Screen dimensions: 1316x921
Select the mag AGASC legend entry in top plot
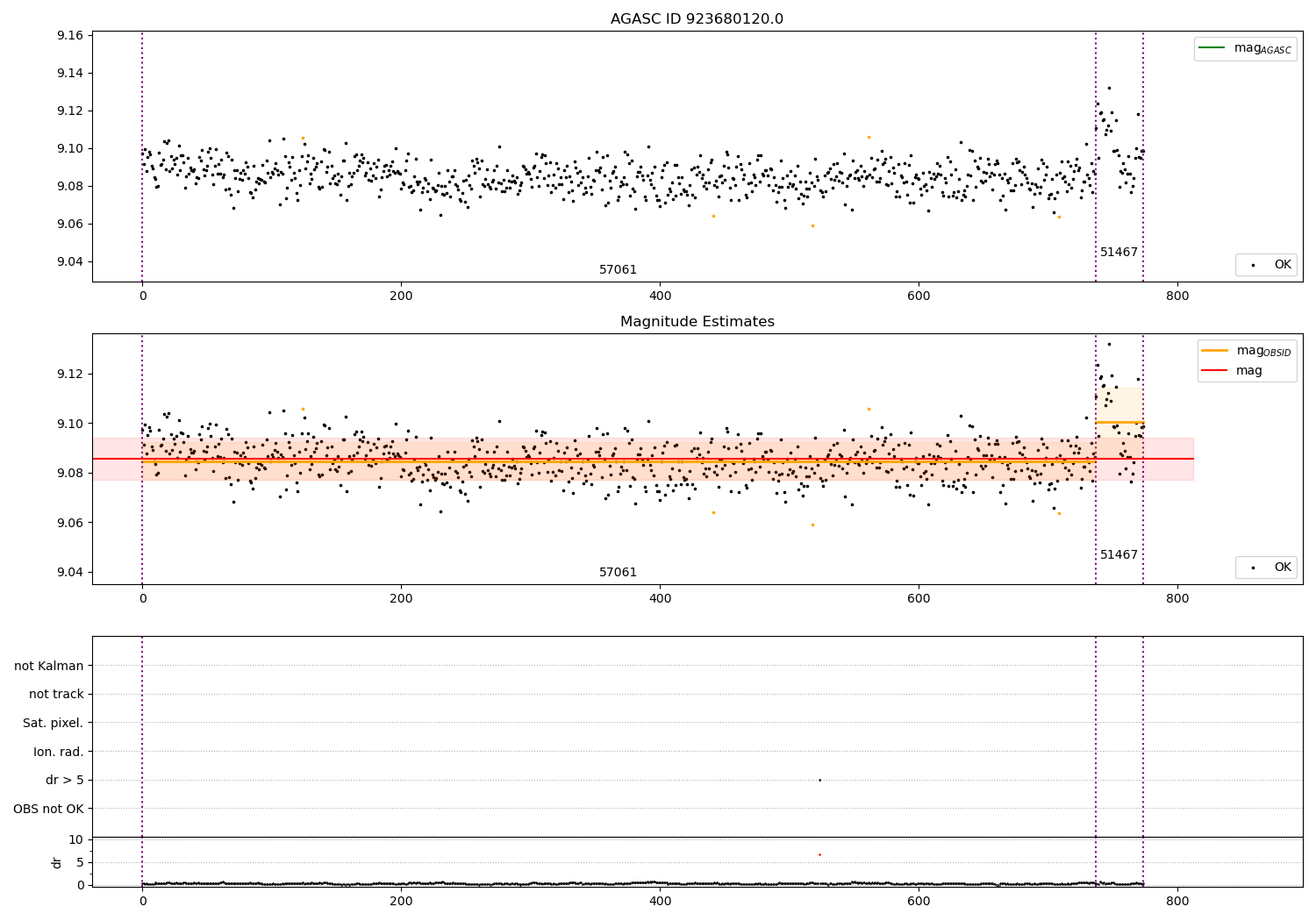click(1245, 48)
